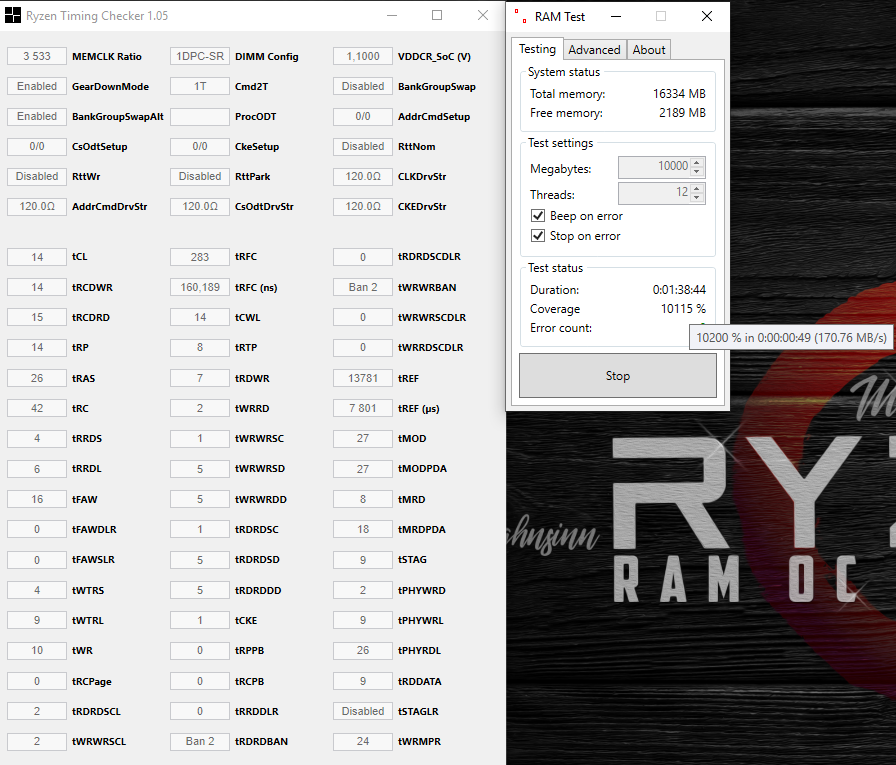Screen dimensions: 896x765
Task: Stop the running RAM test
Action: (x=618, y=375)
